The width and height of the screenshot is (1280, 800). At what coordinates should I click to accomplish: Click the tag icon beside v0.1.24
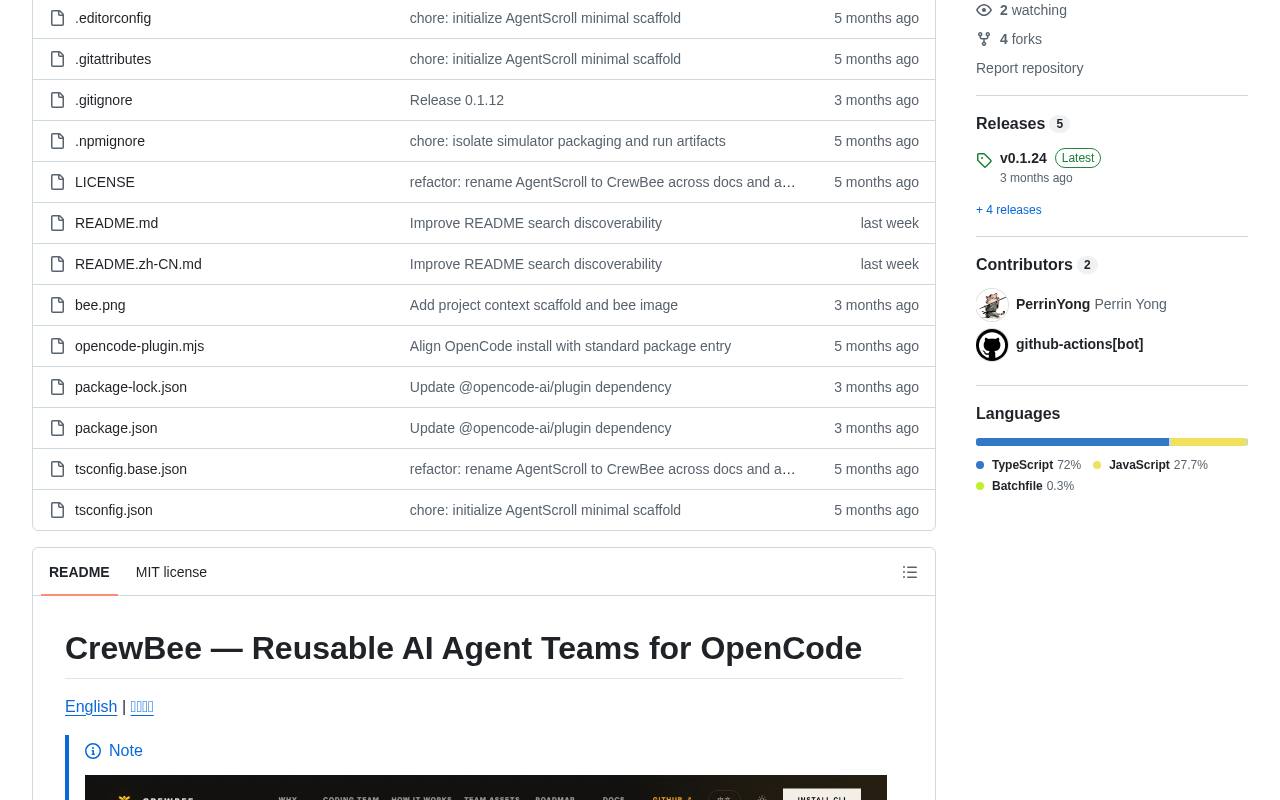[984, 160]
